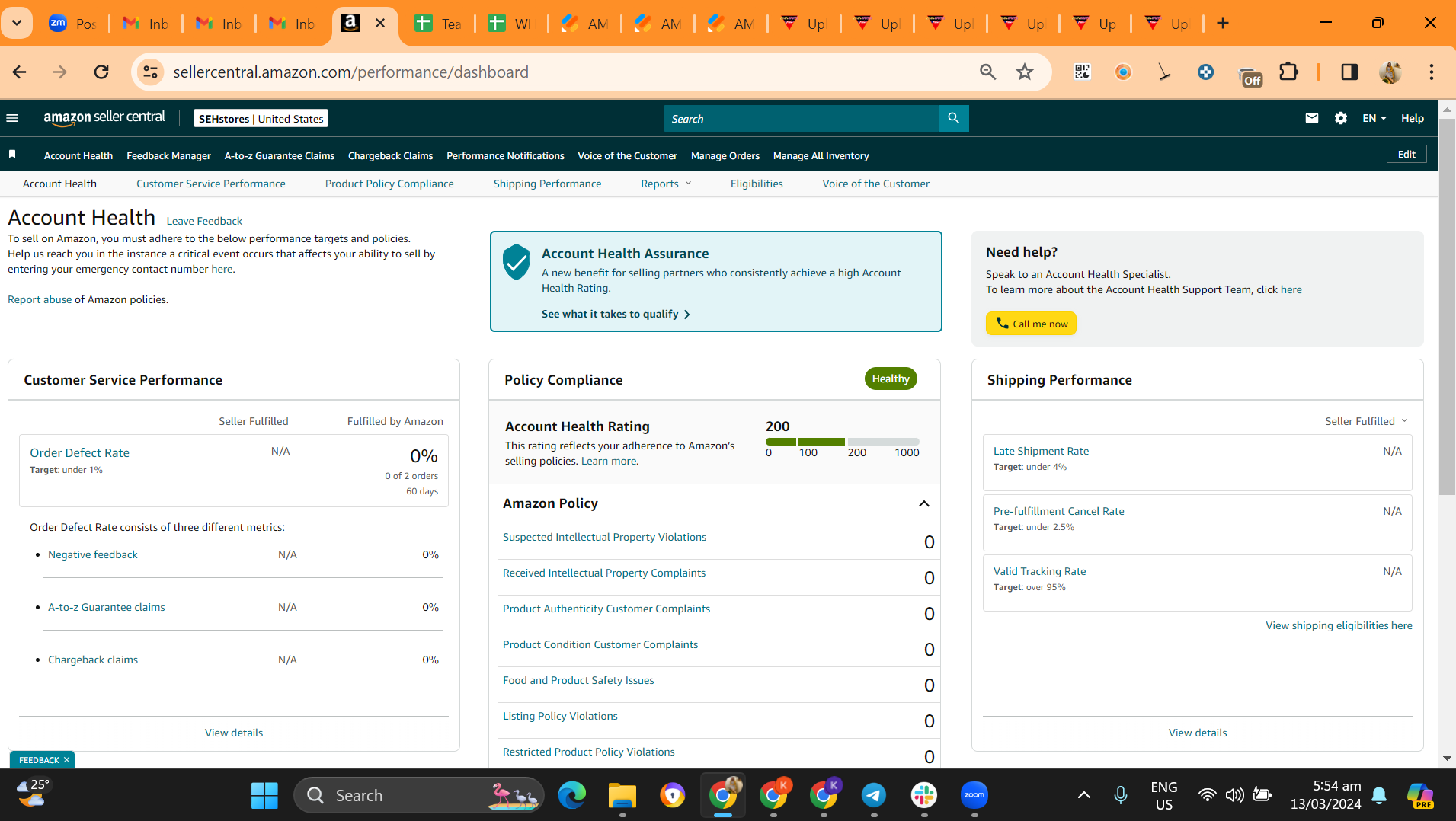Open Customer Service Performance tab
Screen dimensions: 1456x821
211,184
